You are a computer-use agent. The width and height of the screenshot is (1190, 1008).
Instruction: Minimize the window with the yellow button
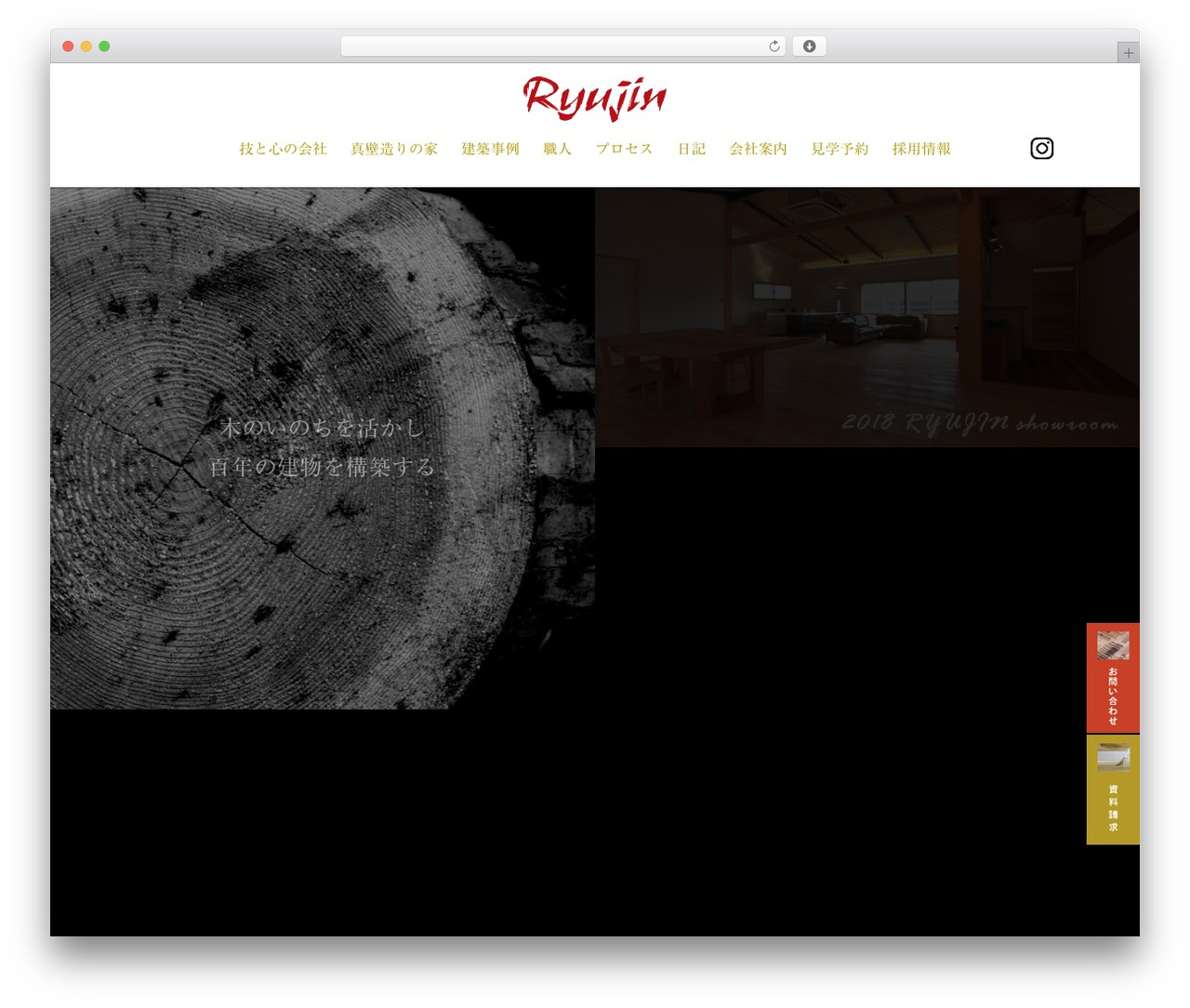click(x=86, y=46)
